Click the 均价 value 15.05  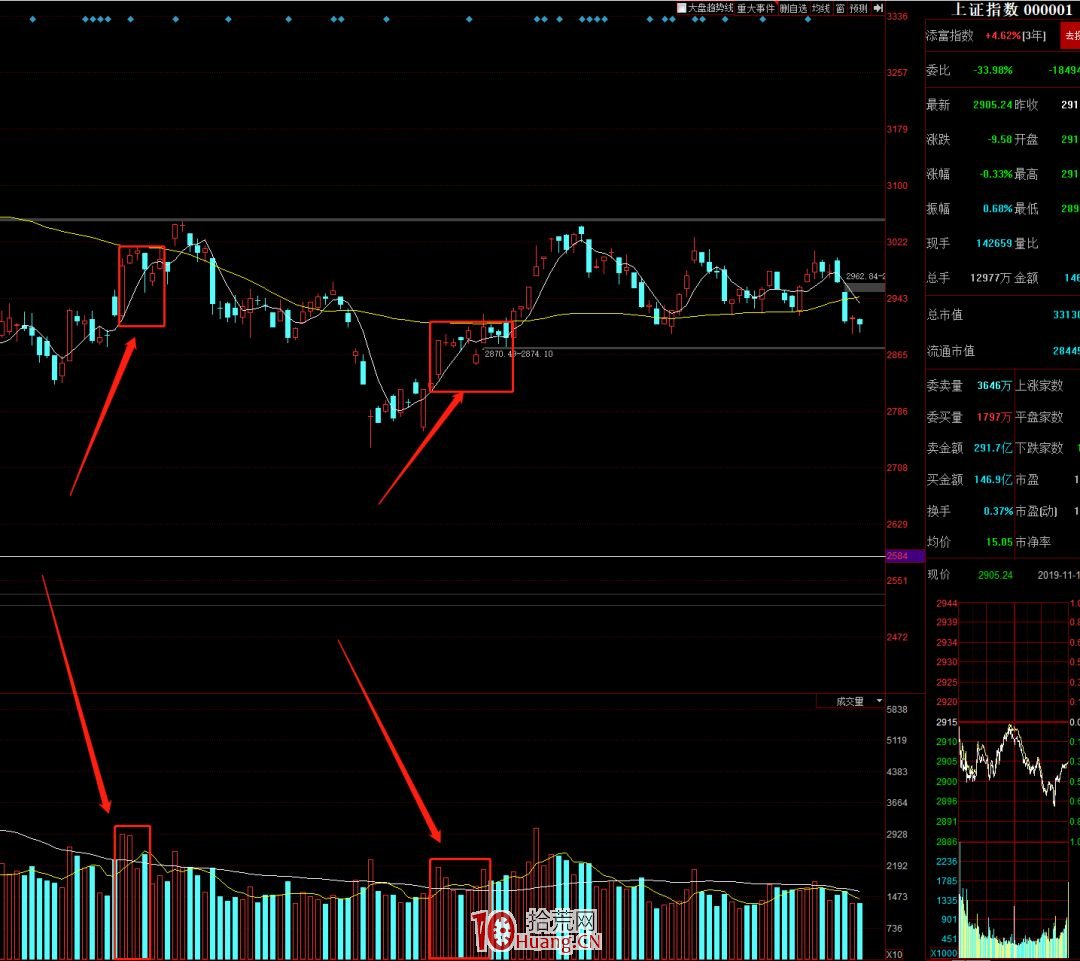[999, 542]
